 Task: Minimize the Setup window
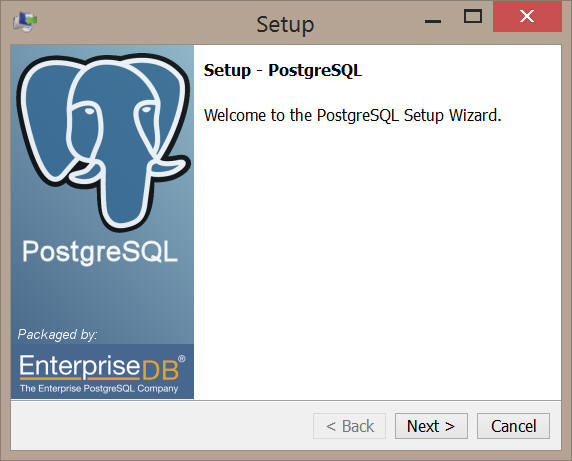coord(433,21)
